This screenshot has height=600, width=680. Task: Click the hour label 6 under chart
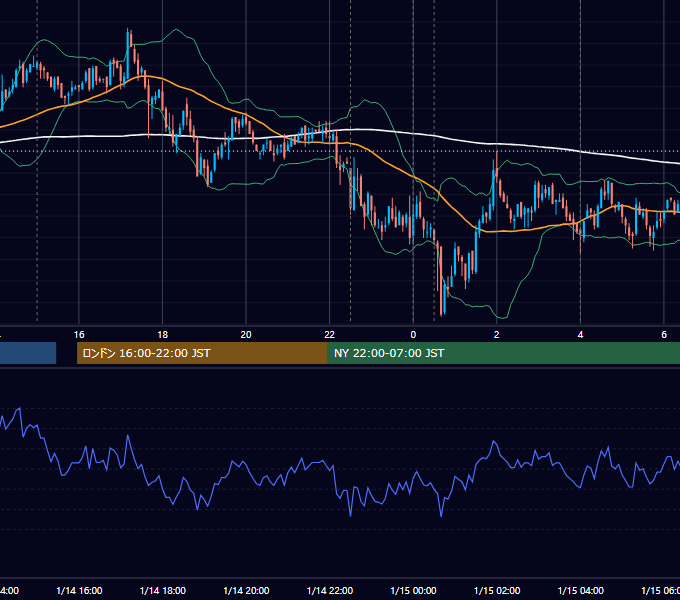pos(664,335)
